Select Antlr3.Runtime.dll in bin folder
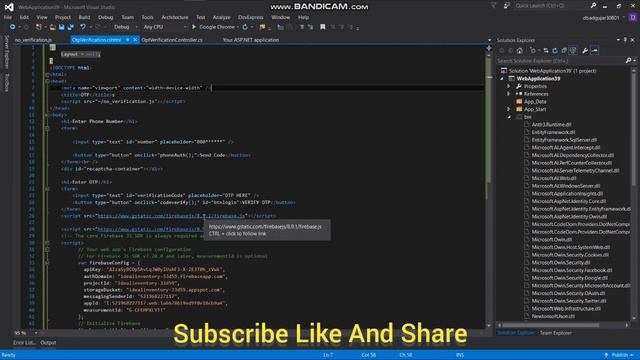 (x=551, y=124)
